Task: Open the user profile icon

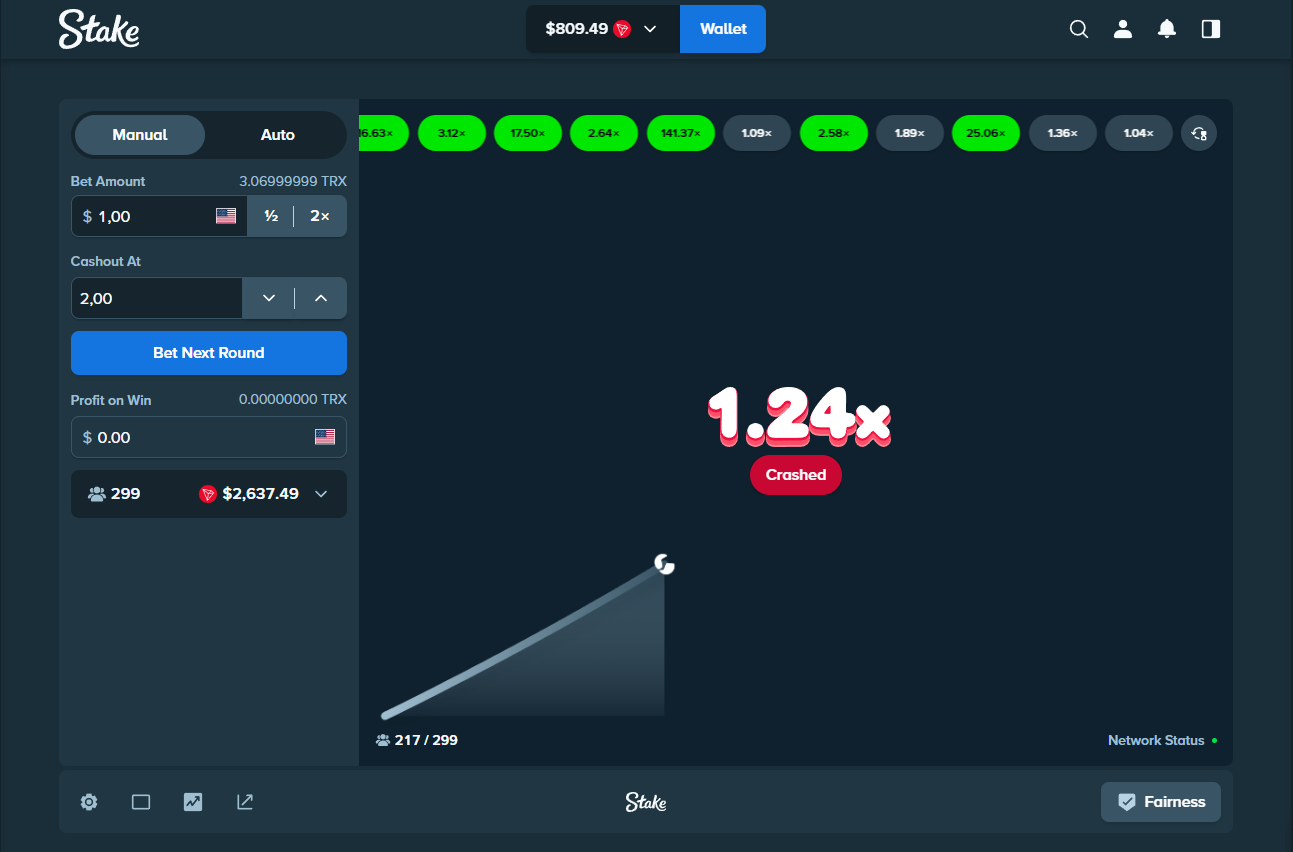Action: [1123, 29]
